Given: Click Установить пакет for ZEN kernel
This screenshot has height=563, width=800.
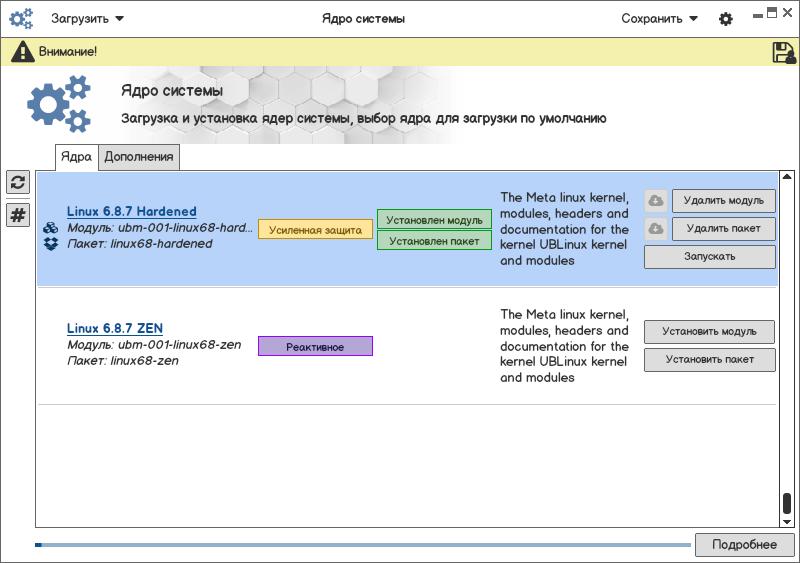Looking at the screenshot, I should pyautogui.click(x=709, y=360).
